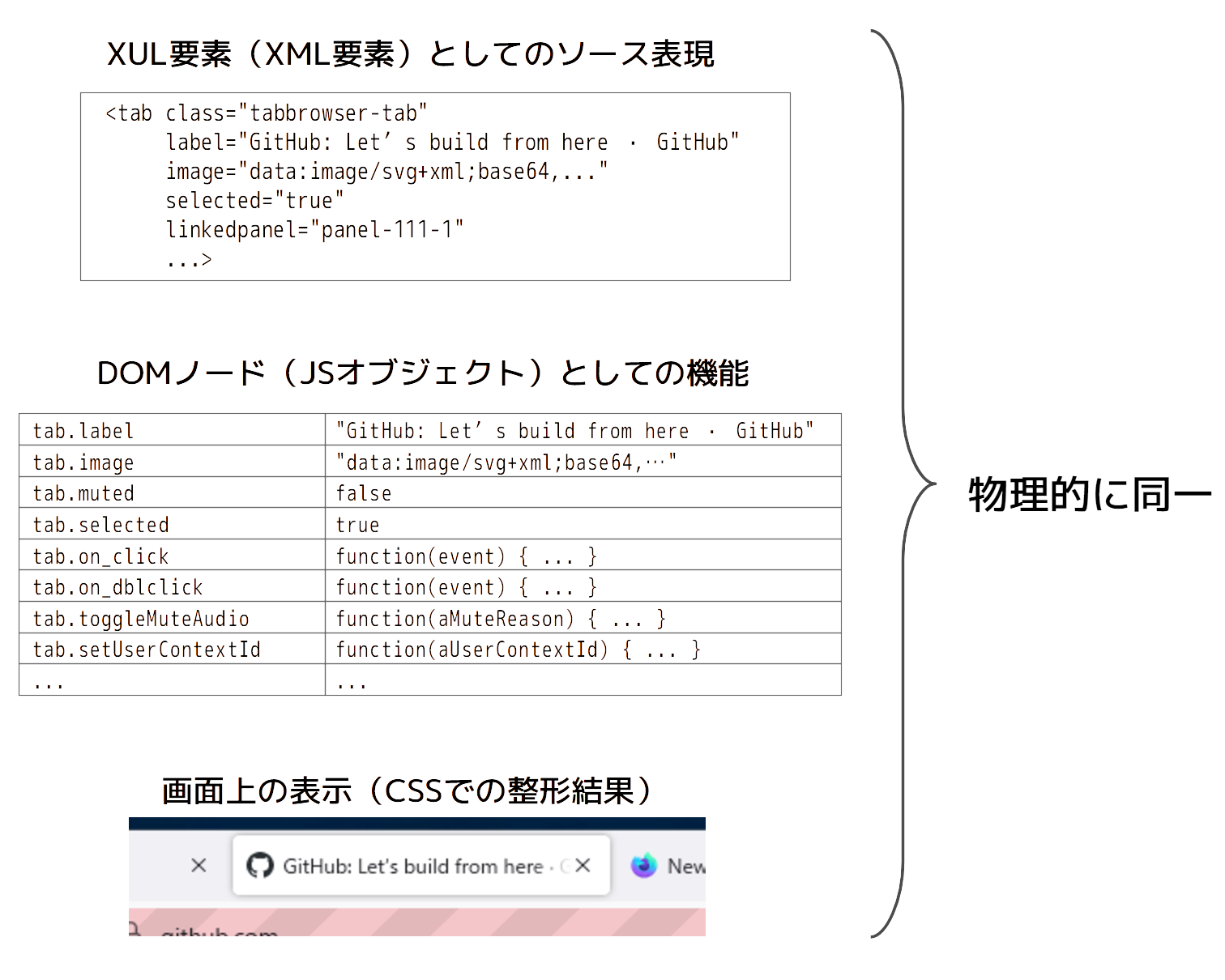Click the value 'false' in tab.muted row
This screenshot has width=1225, height=980.
point(364,493)
